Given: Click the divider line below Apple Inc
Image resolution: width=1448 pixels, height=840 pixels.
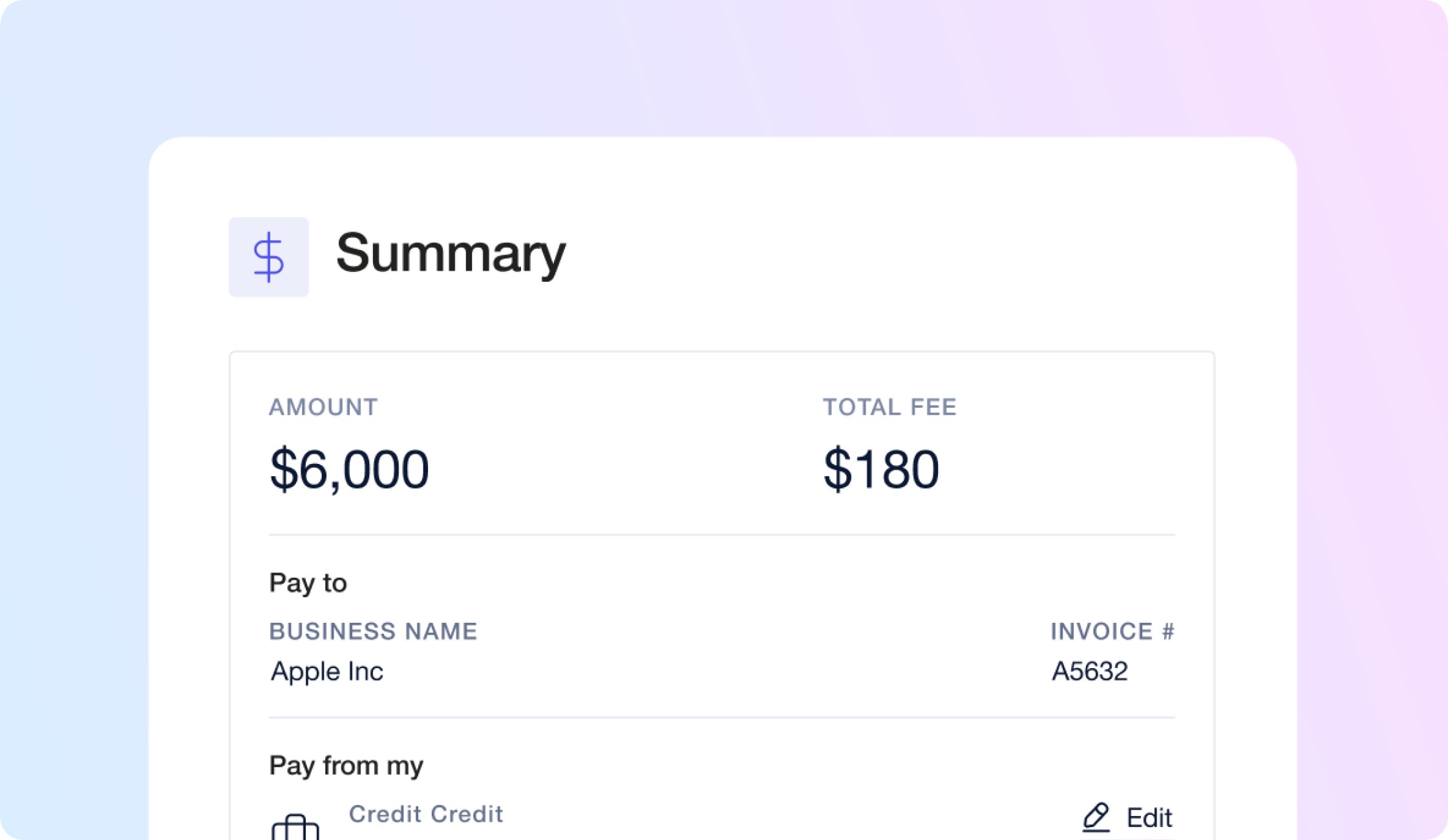Looking at the screenshot, I should (721, 717).
